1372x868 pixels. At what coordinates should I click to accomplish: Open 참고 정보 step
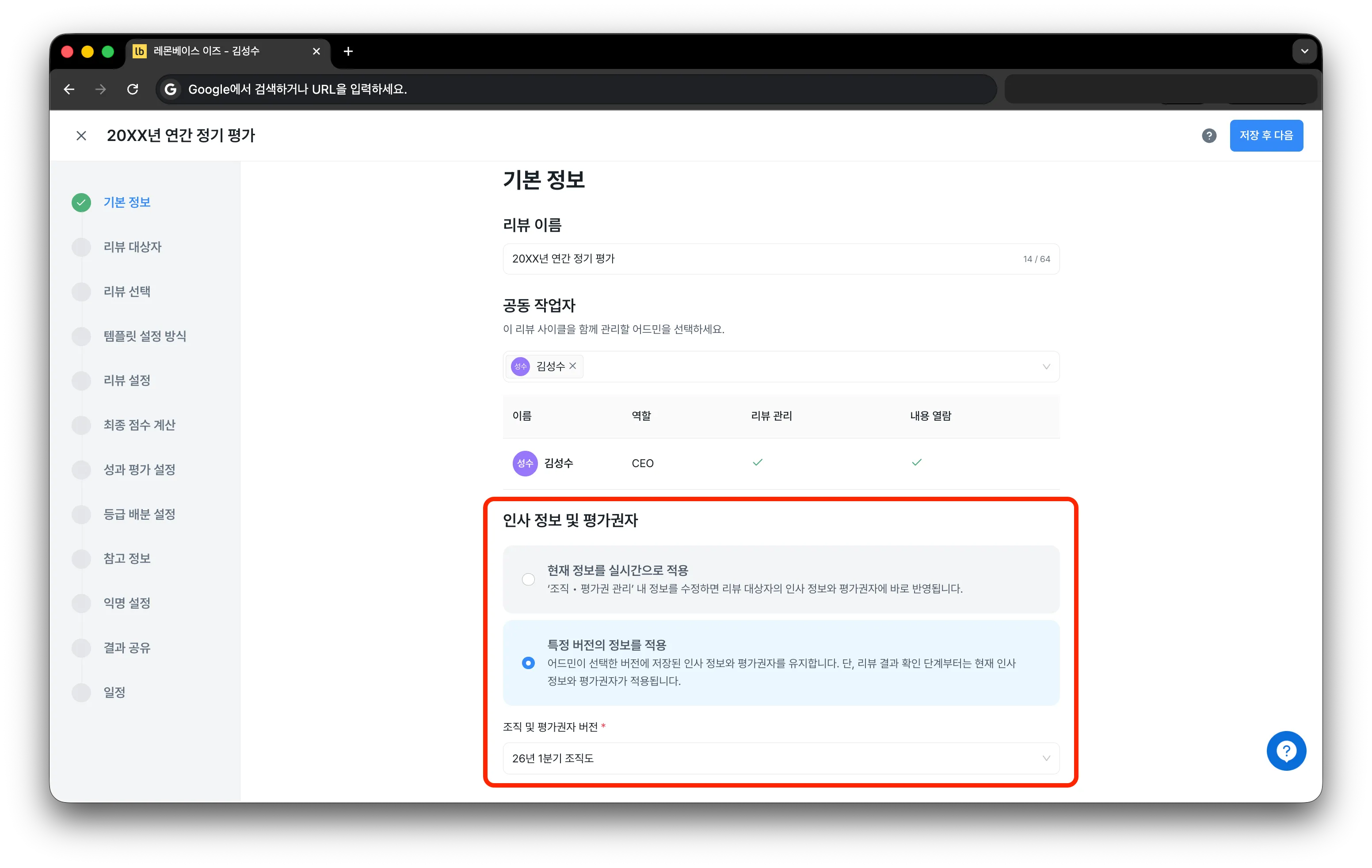(x=126, y=559)
